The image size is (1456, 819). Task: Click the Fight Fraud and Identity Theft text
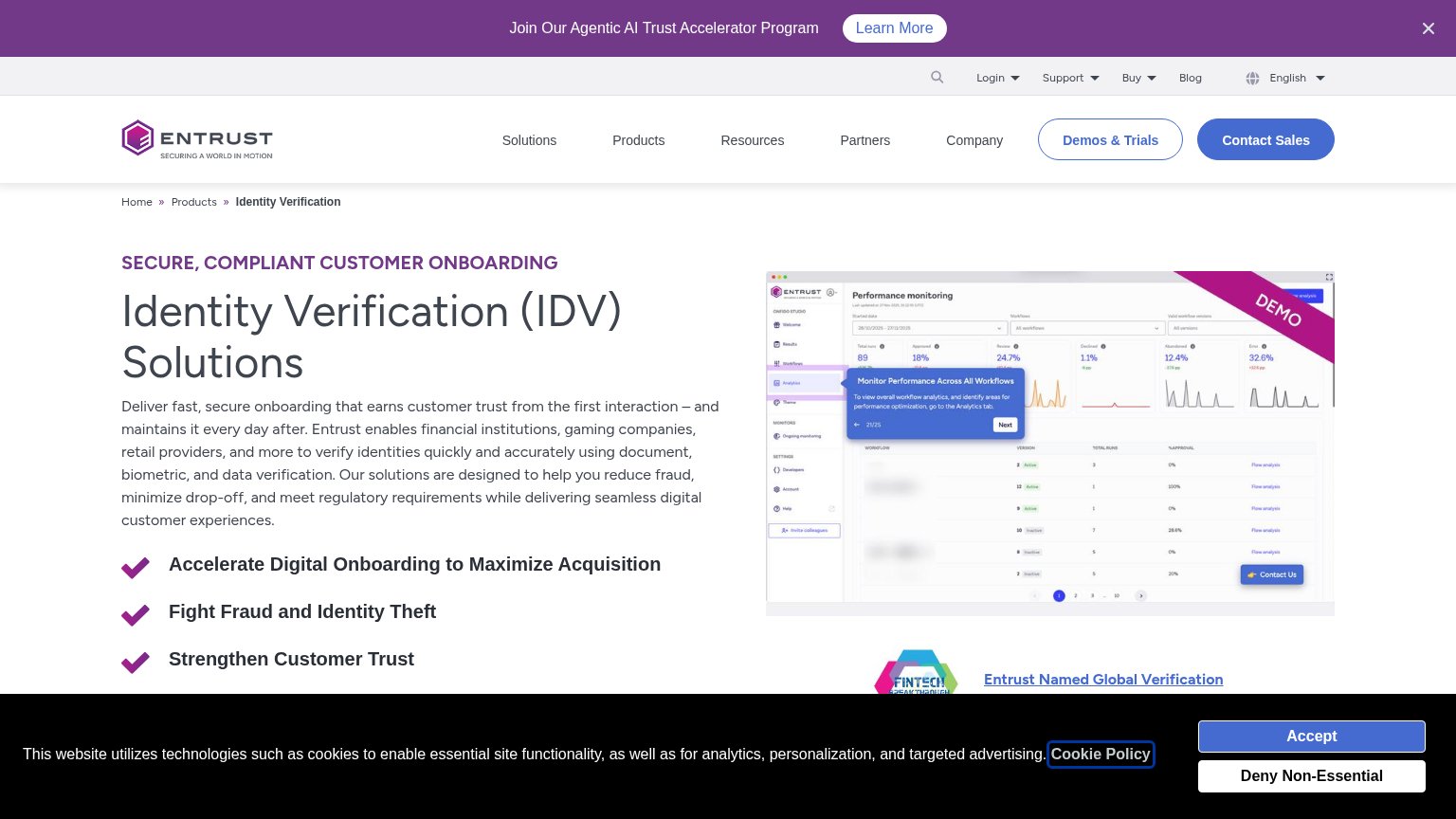(302, 611)
